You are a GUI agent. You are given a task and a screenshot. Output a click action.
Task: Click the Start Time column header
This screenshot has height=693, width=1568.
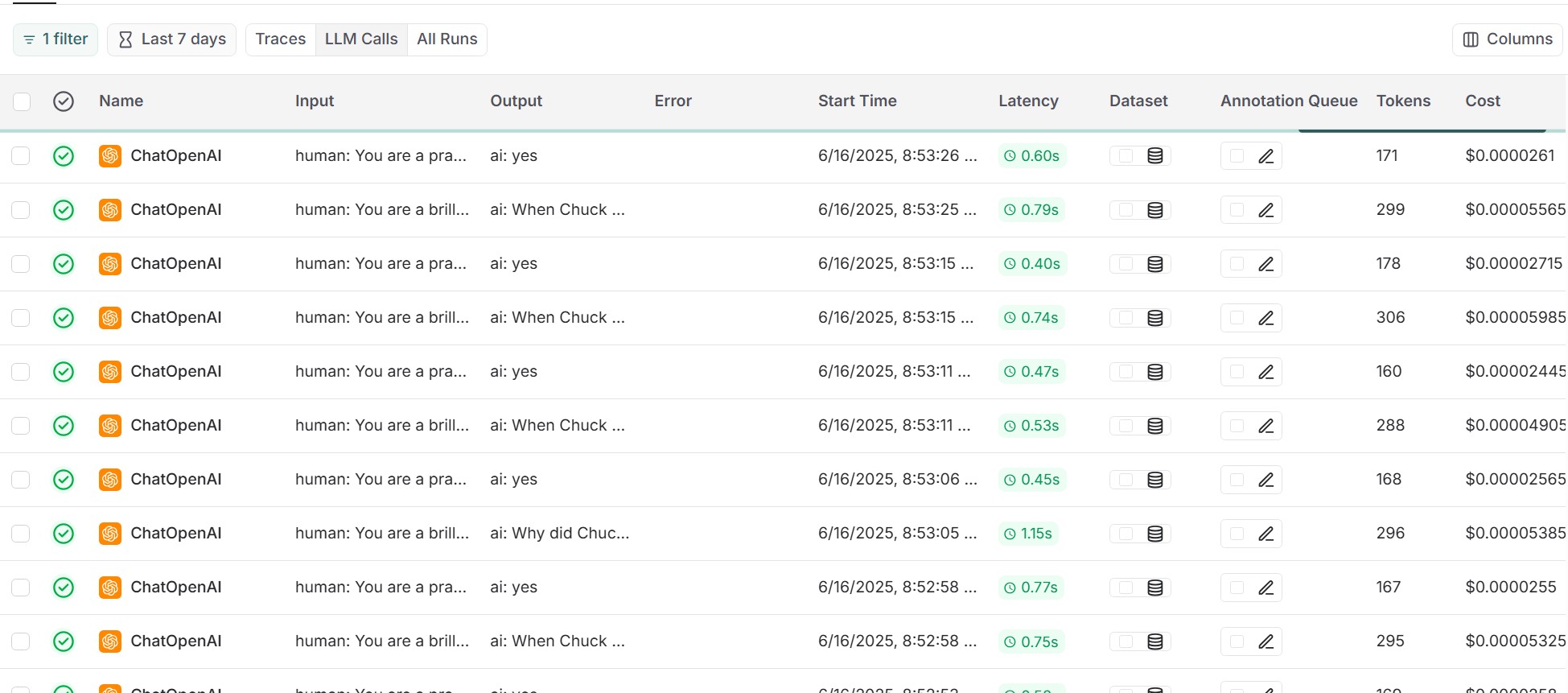tap(857, 101)
